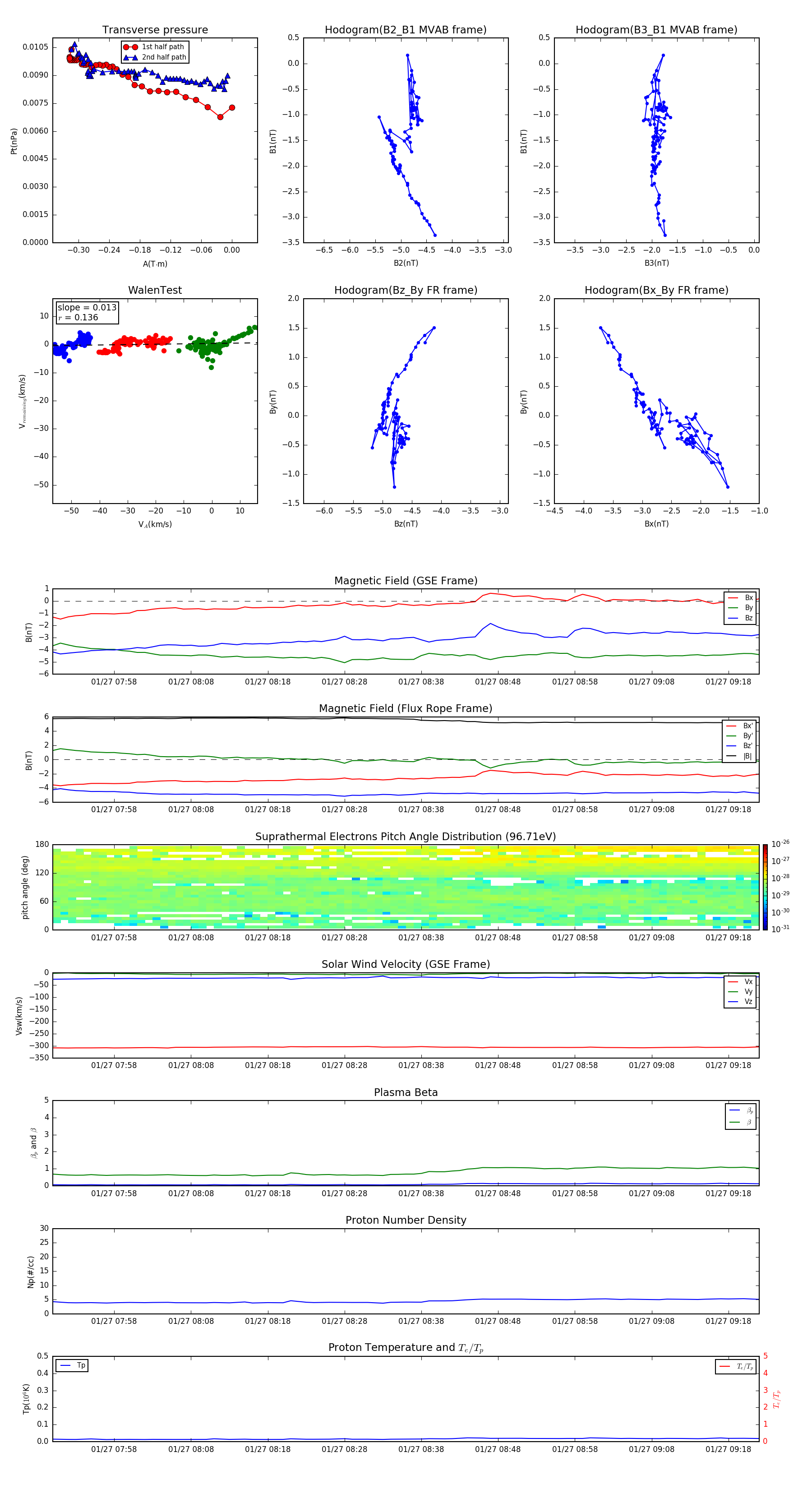Click '01/27 07:58' tick under Plasma Beta

[x=114, y=1193]
